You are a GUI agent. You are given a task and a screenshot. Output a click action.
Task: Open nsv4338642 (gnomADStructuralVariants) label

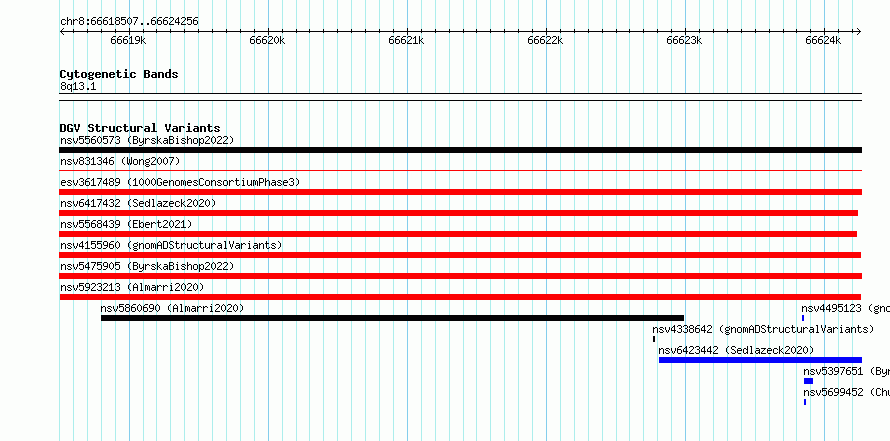click(763, 329)
